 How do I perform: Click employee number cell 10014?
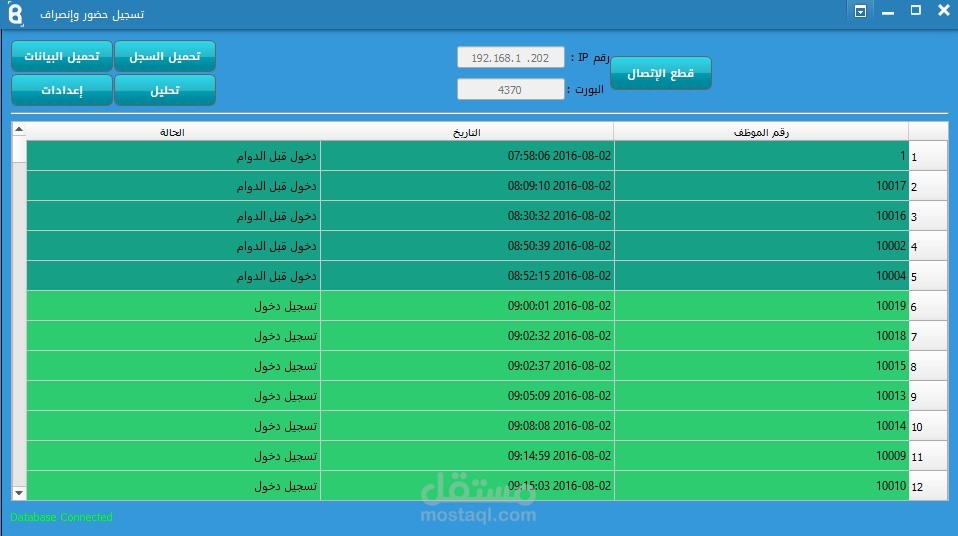(761, 425)
